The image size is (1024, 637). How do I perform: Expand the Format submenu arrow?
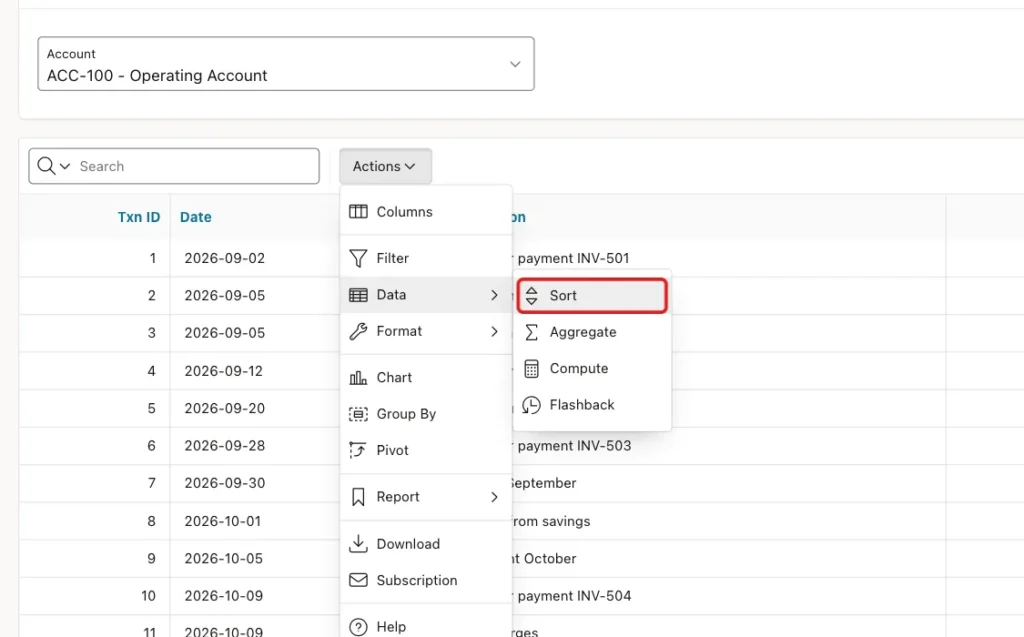point(494,331)
